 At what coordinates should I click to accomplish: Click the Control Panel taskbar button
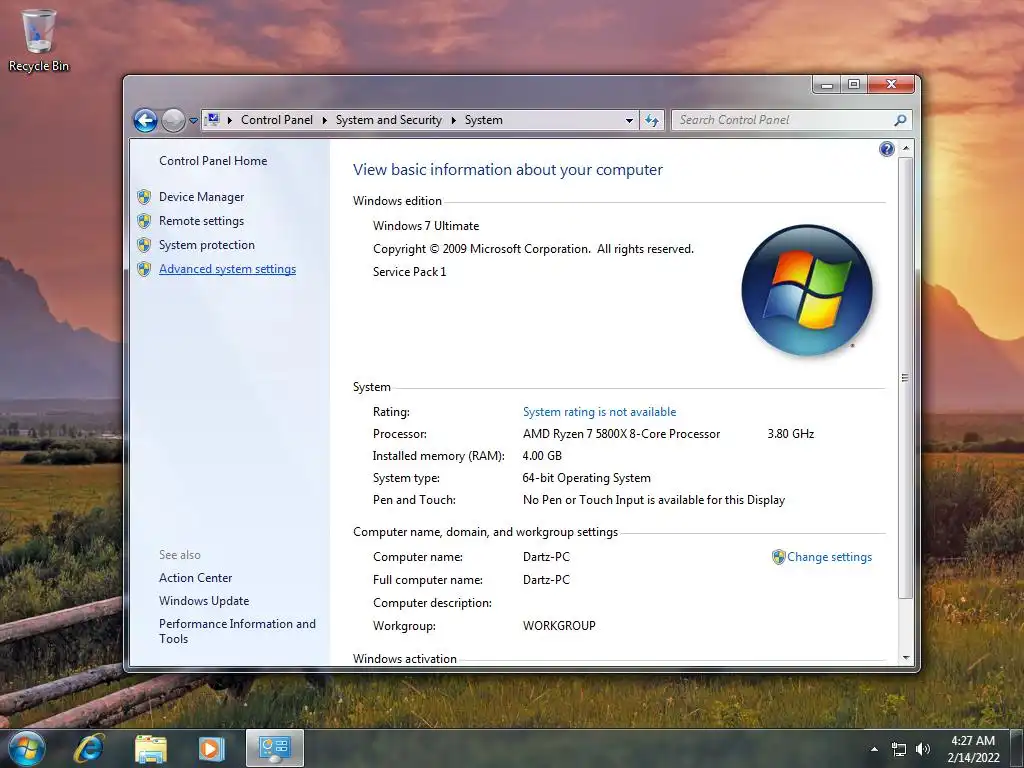[274, 748]
